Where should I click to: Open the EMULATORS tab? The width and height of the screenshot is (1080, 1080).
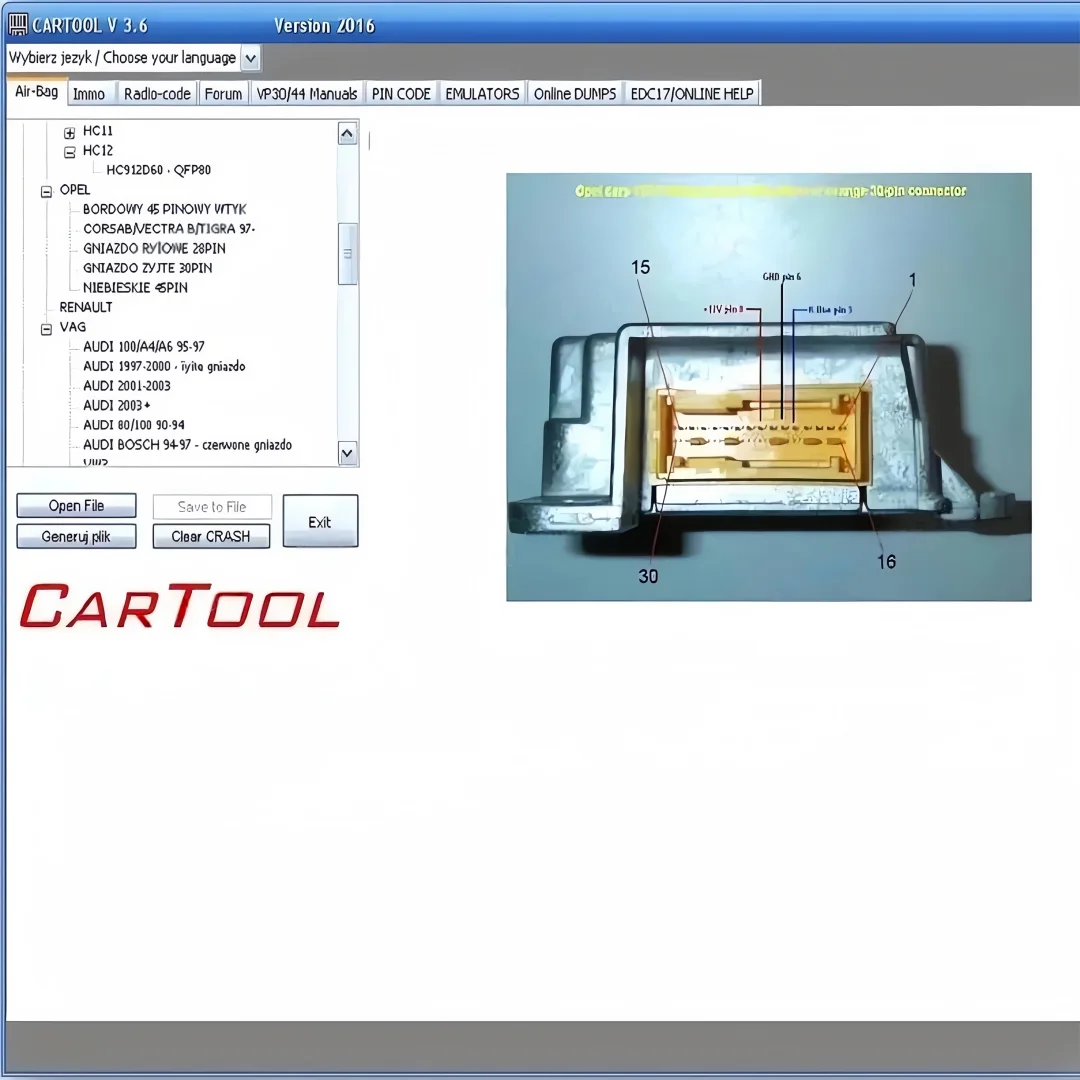tap(482, 94)
